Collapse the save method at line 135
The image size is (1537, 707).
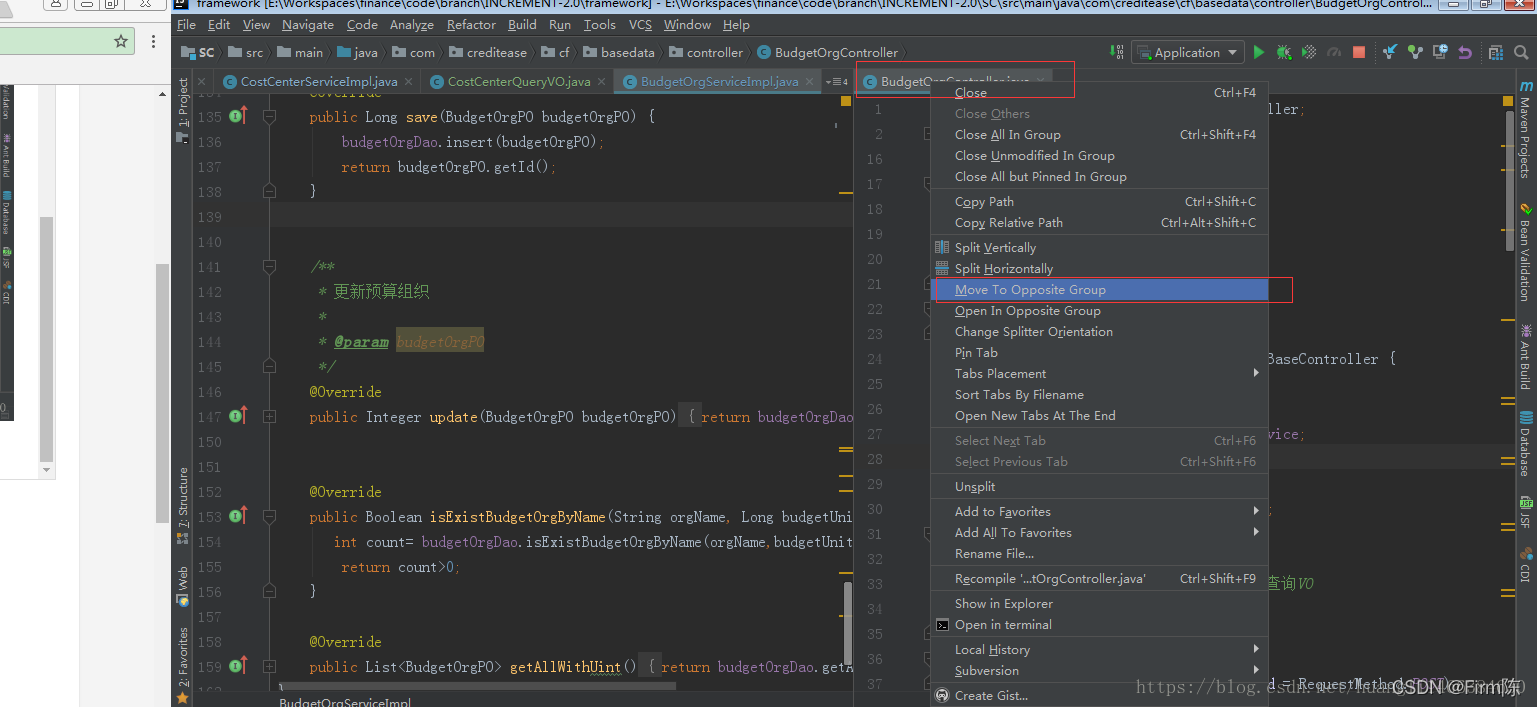[269, 116]
